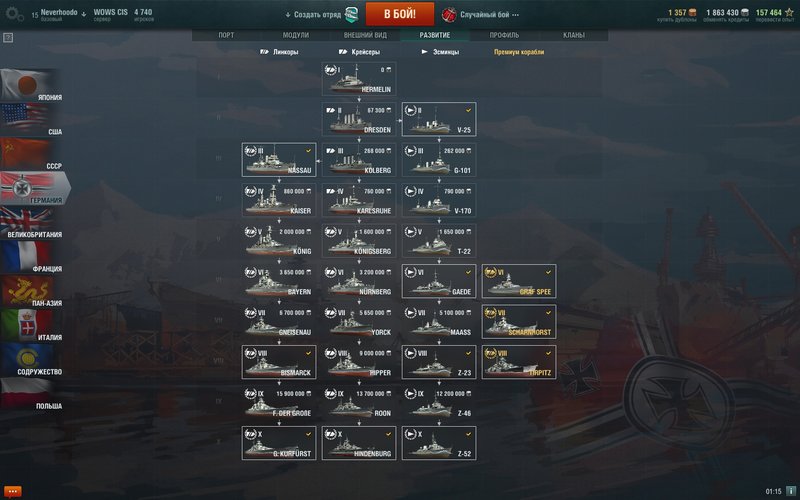Viewport: 800px width, 500px height.
Task: Start battle with the В БОЙ! button
Action: (x=400, y=14)
